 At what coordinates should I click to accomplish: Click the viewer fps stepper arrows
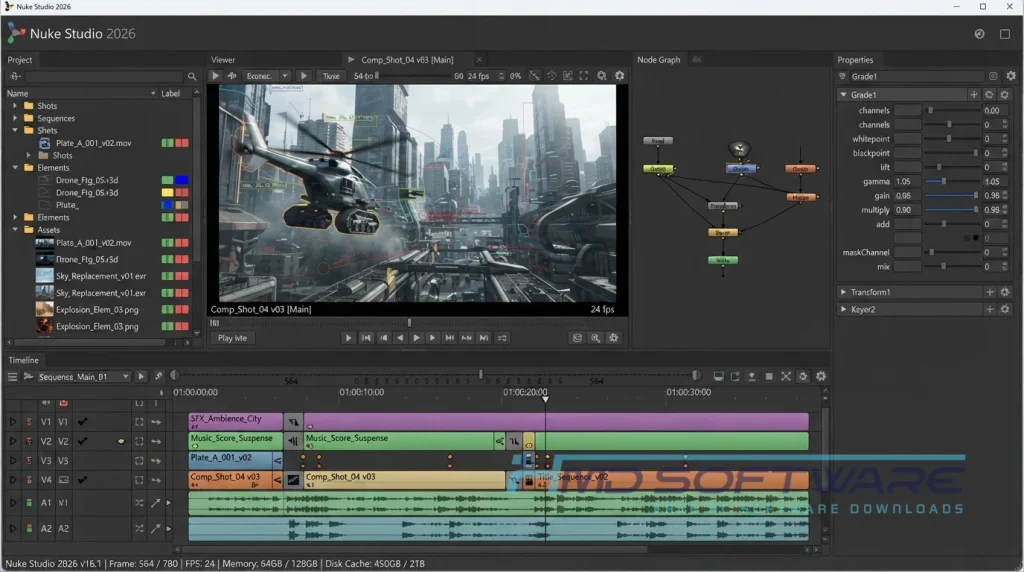pyautogui.click(x=502, y=76)
